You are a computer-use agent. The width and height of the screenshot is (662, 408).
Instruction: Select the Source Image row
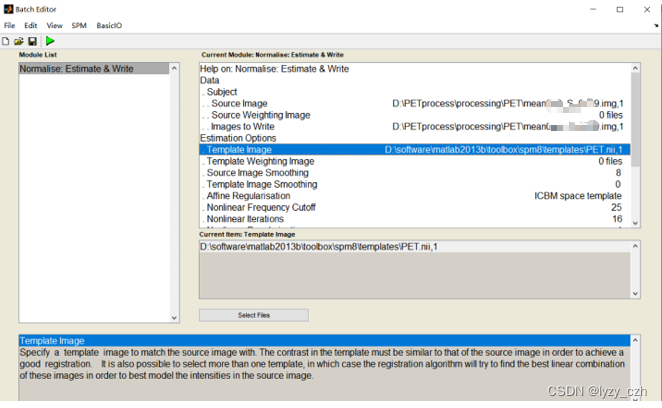415,103
